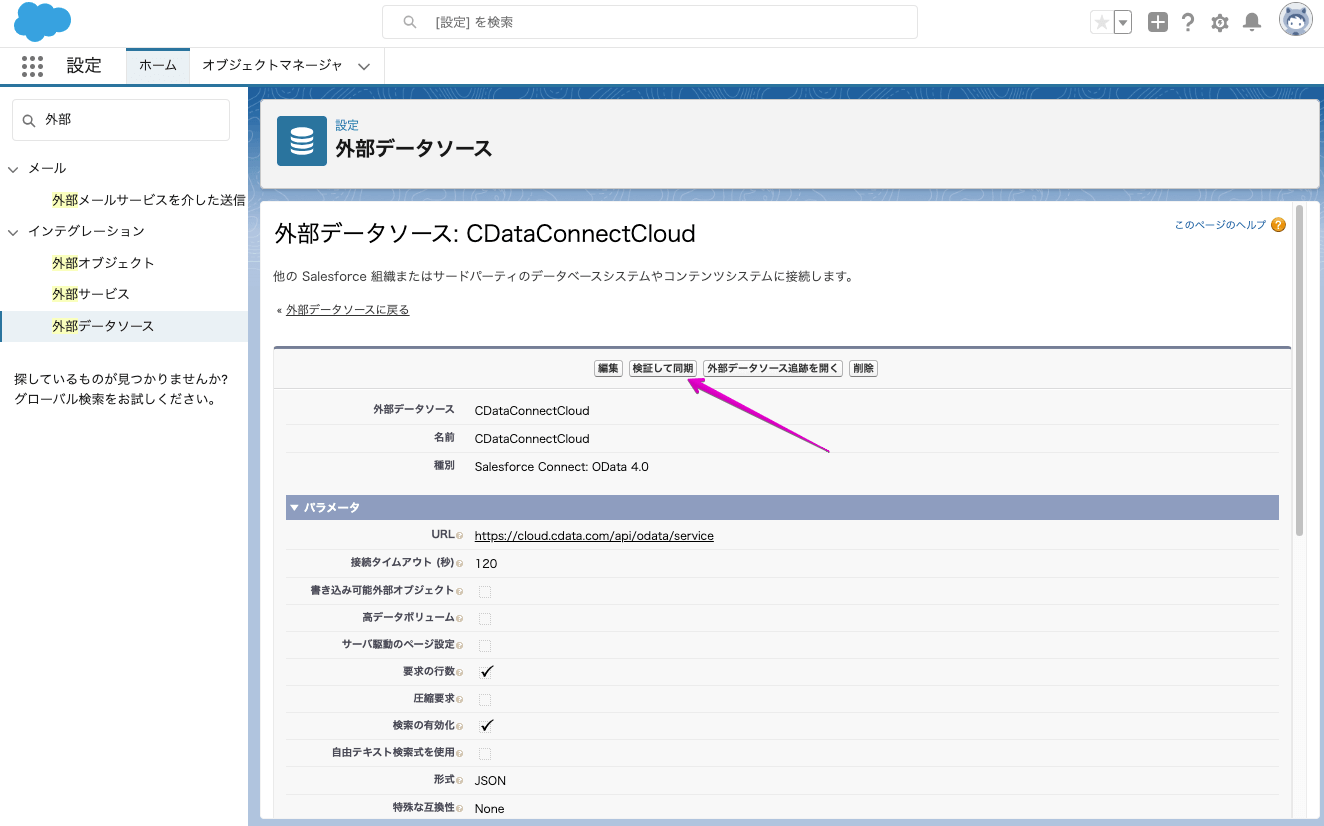Toggle the 検索の有効化 checkmark

487,725
